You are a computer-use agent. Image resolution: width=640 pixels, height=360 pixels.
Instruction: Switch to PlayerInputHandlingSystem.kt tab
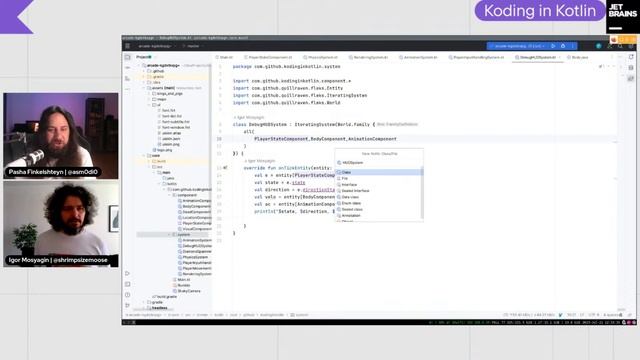pyautogui.click(x=476, y=58)
